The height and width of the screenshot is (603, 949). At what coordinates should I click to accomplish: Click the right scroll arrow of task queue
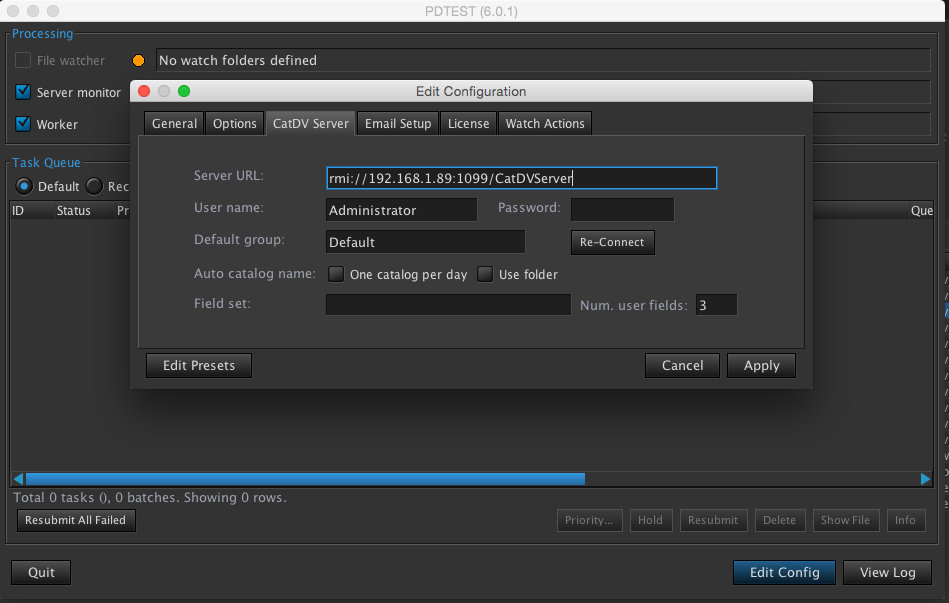[x=925, y=479]
